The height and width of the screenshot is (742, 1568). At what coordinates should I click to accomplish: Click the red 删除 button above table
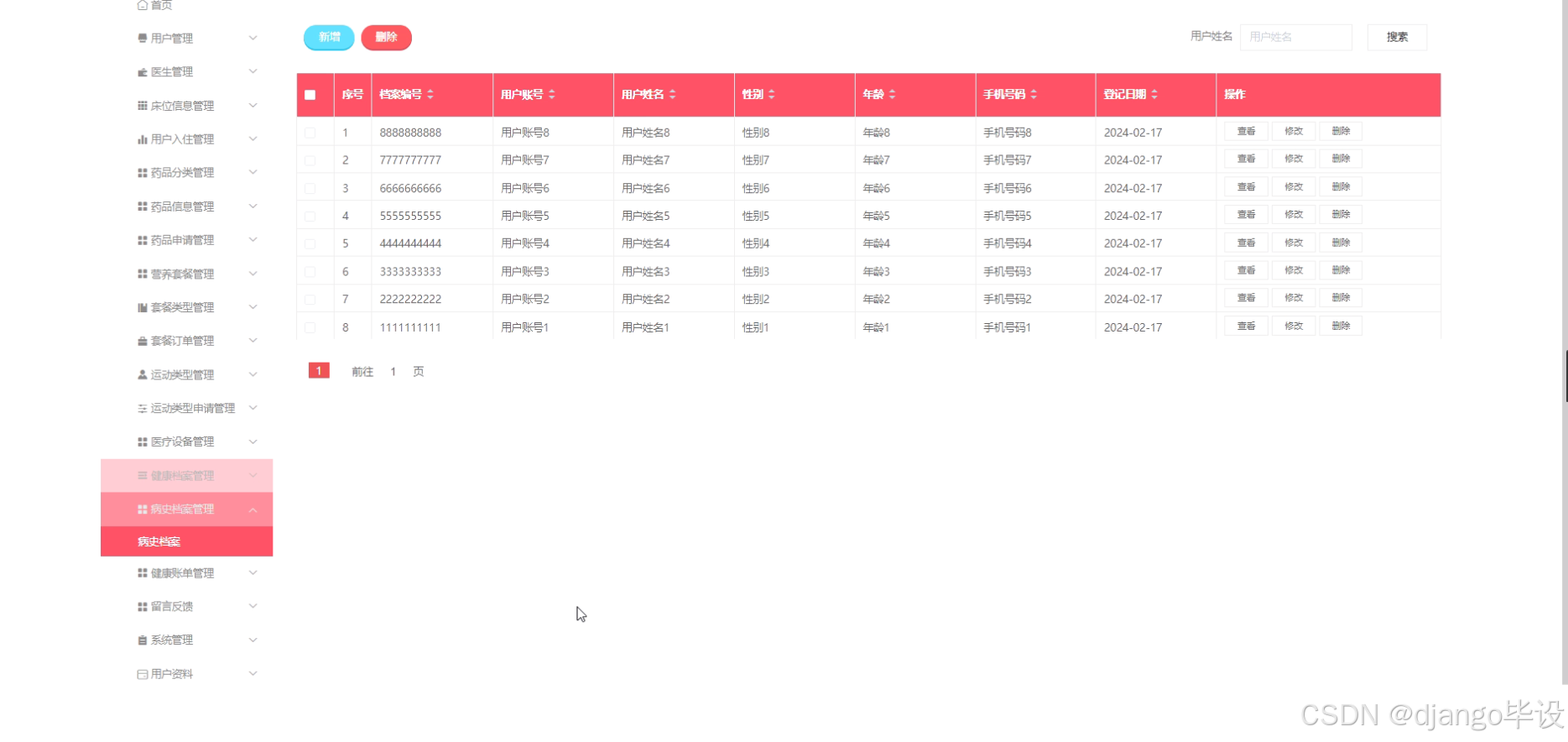pyautogui.click(x=386, y=37)
